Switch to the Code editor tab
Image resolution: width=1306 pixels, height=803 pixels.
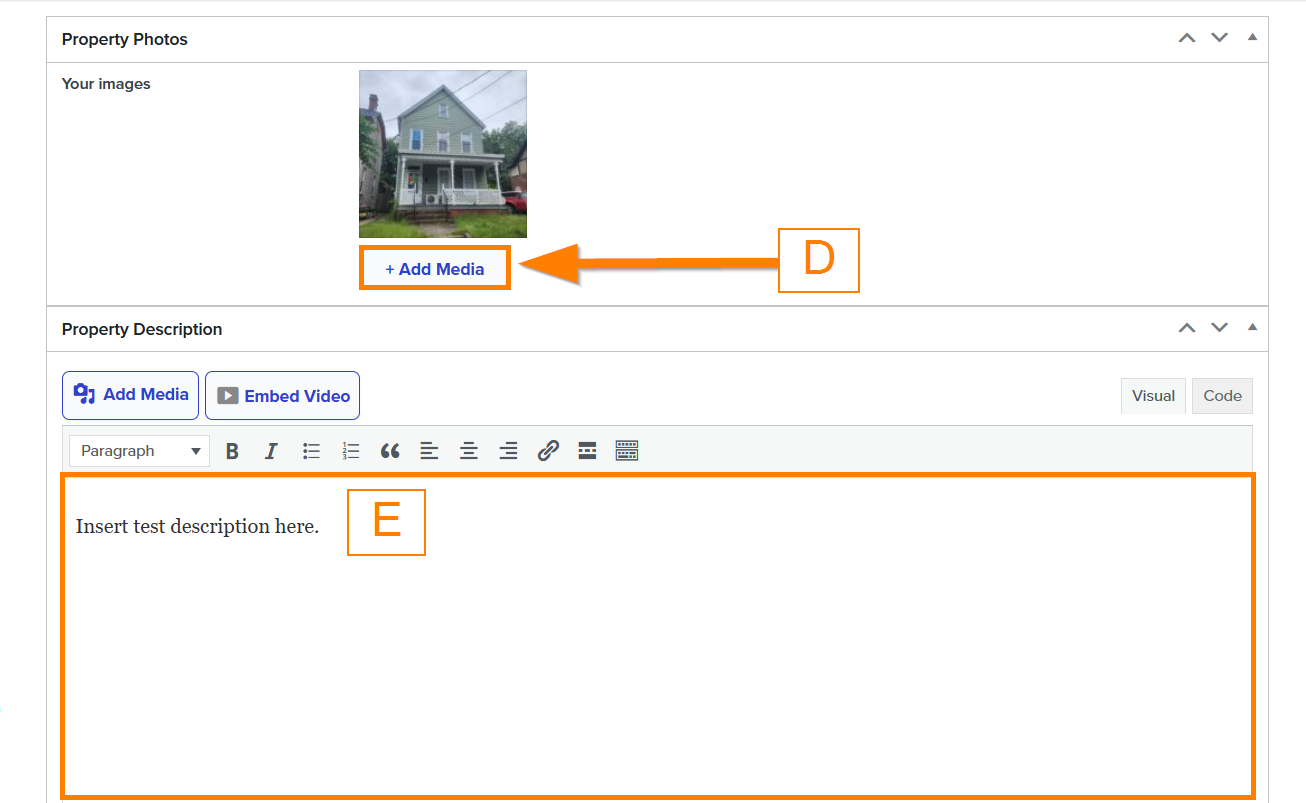coord(1222,396)
